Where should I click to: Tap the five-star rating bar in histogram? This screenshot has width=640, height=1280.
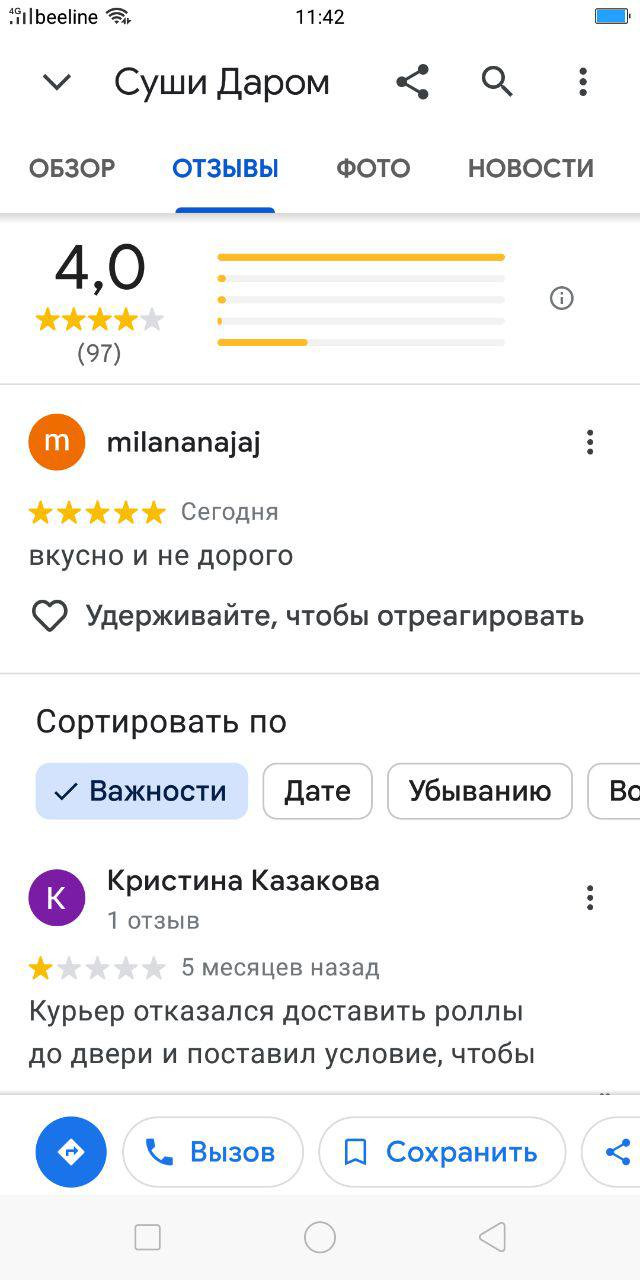coord(361,257)
